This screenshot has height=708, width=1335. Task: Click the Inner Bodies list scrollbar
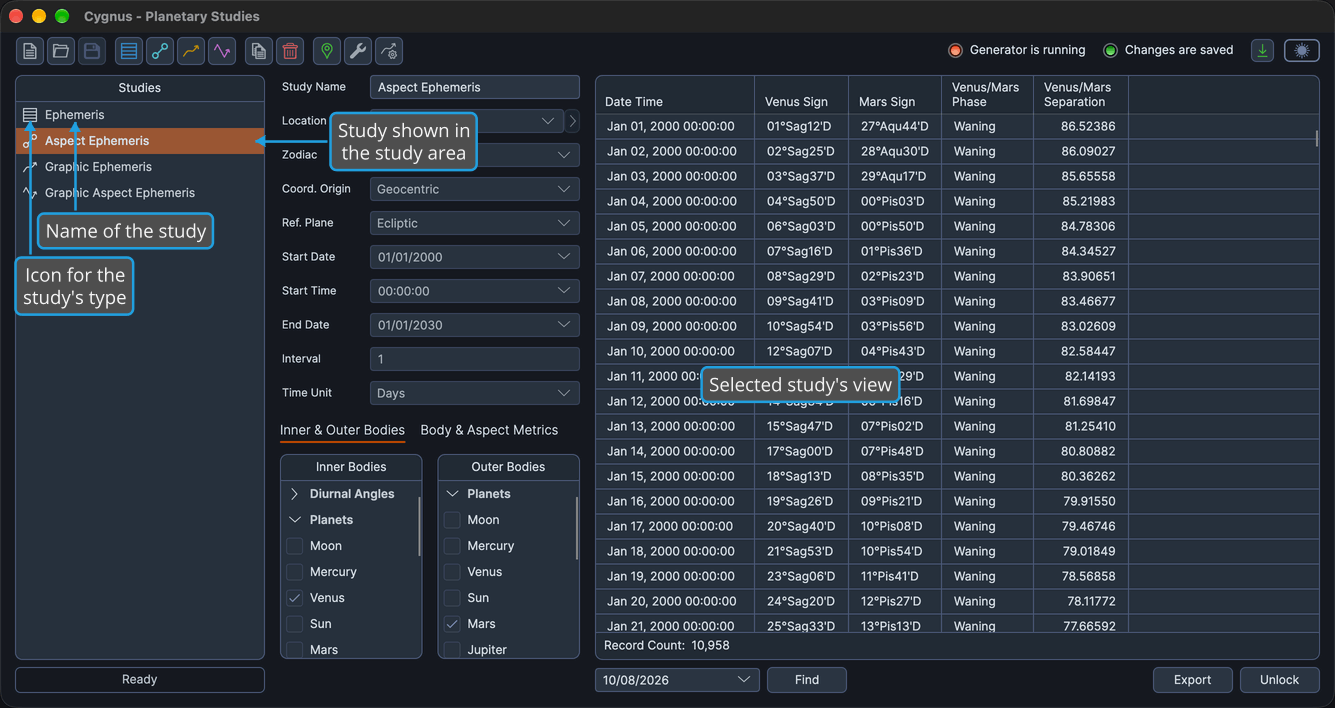tap(419, 526)
